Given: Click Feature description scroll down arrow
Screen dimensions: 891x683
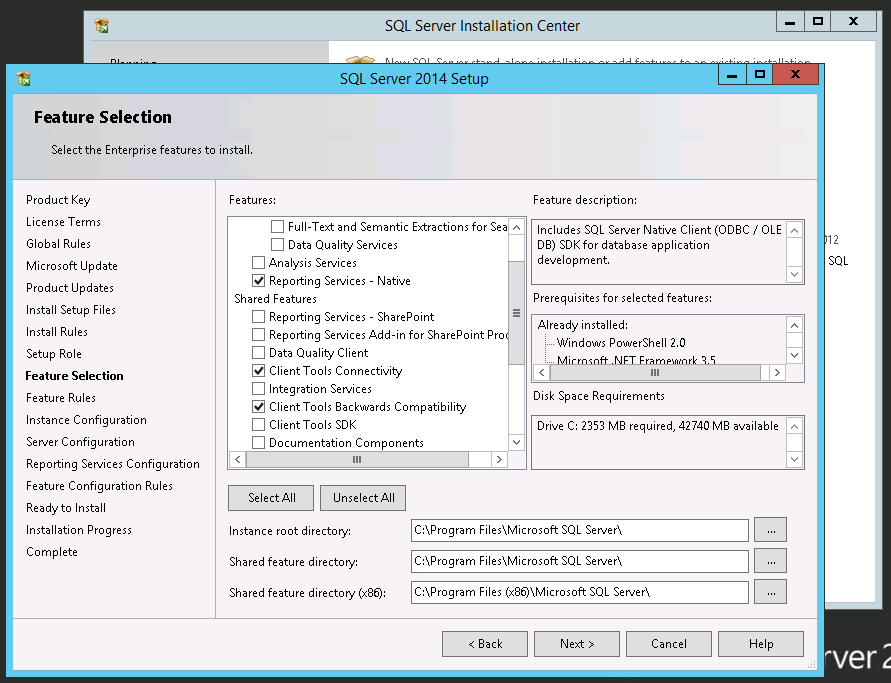Looking at the screenshot, I should click(794, 274).
